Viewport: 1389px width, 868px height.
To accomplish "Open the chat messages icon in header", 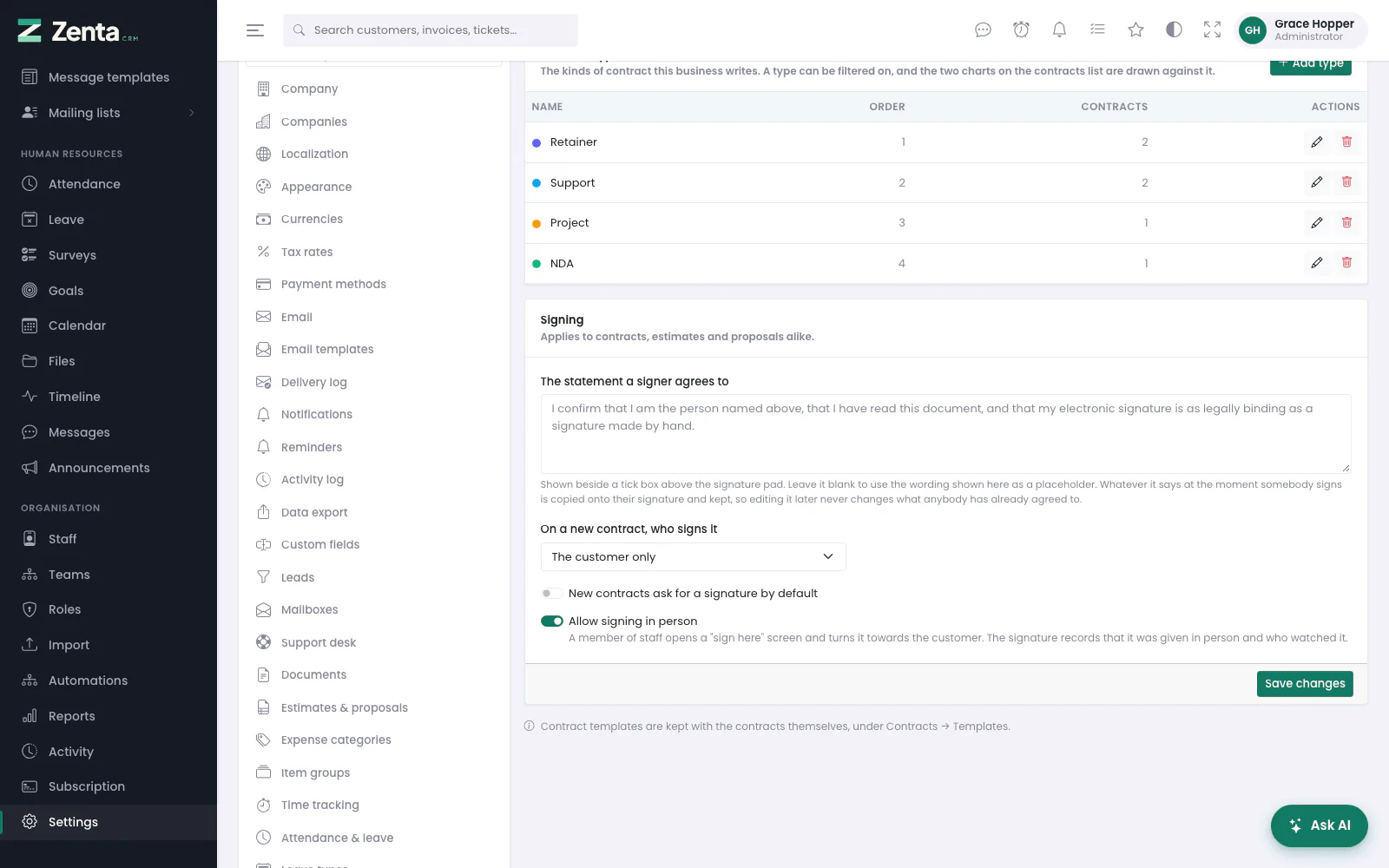I will pyautogui.click(x=983, y=30).
